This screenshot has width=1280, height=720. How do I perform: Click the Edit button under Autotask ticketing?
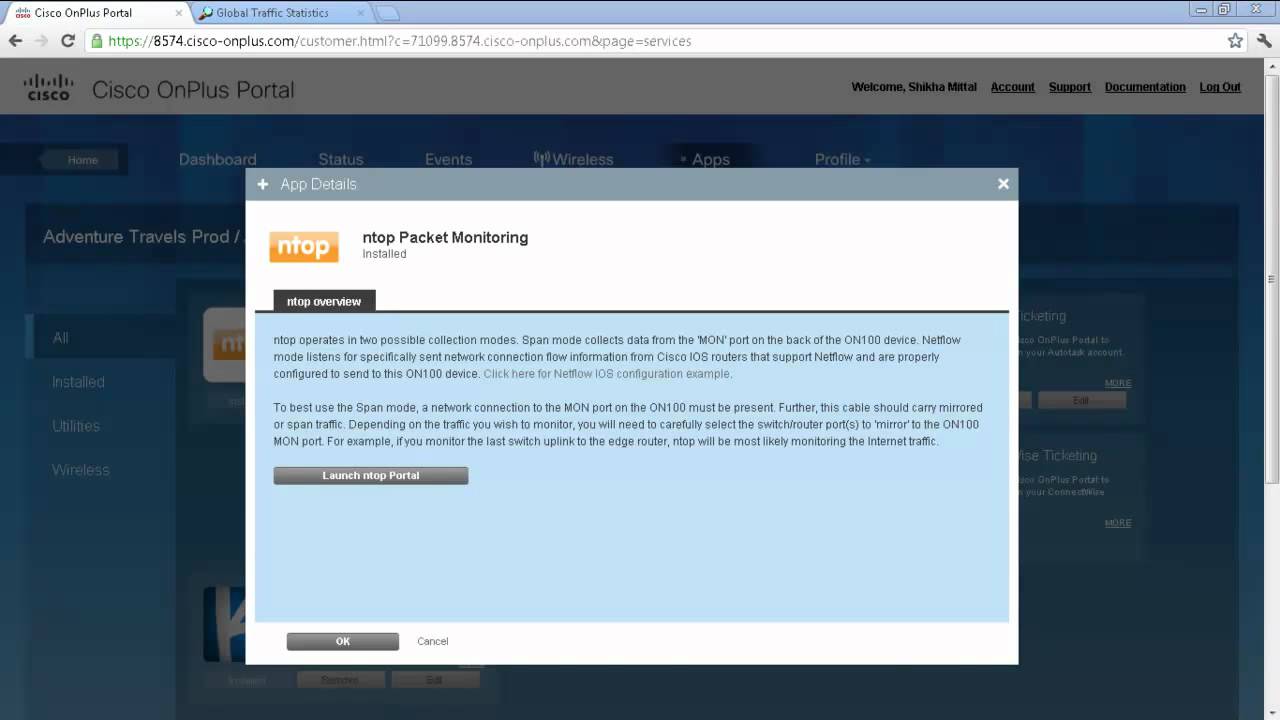1081,400
